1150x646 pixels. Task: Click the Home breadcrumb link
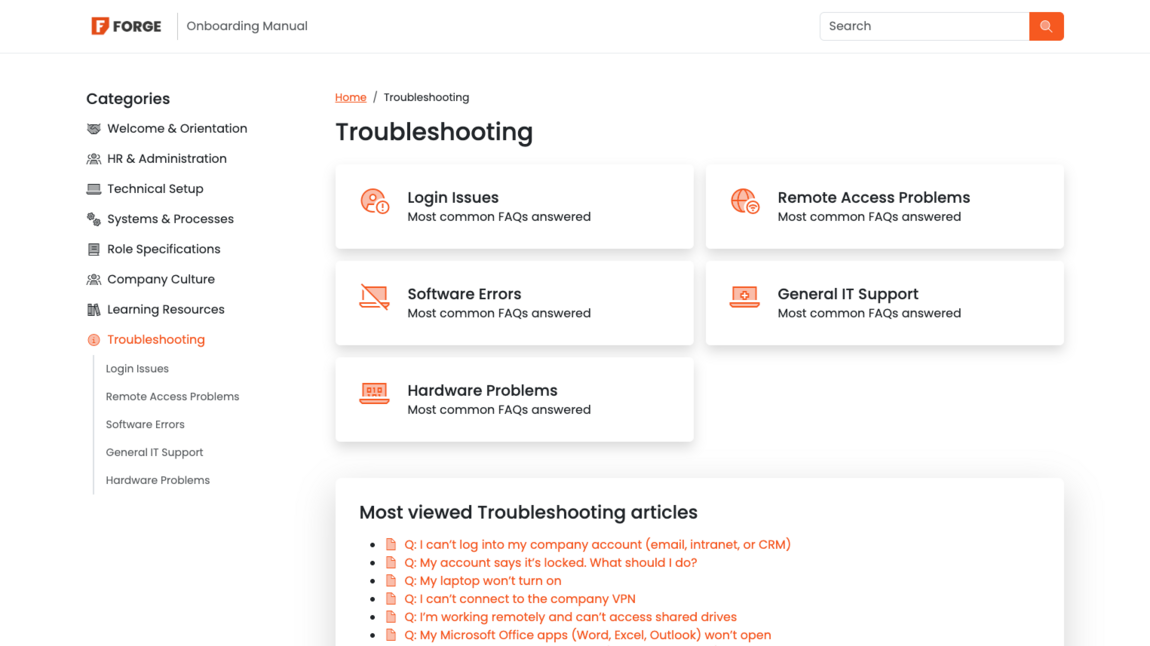(x=350, y=97)
